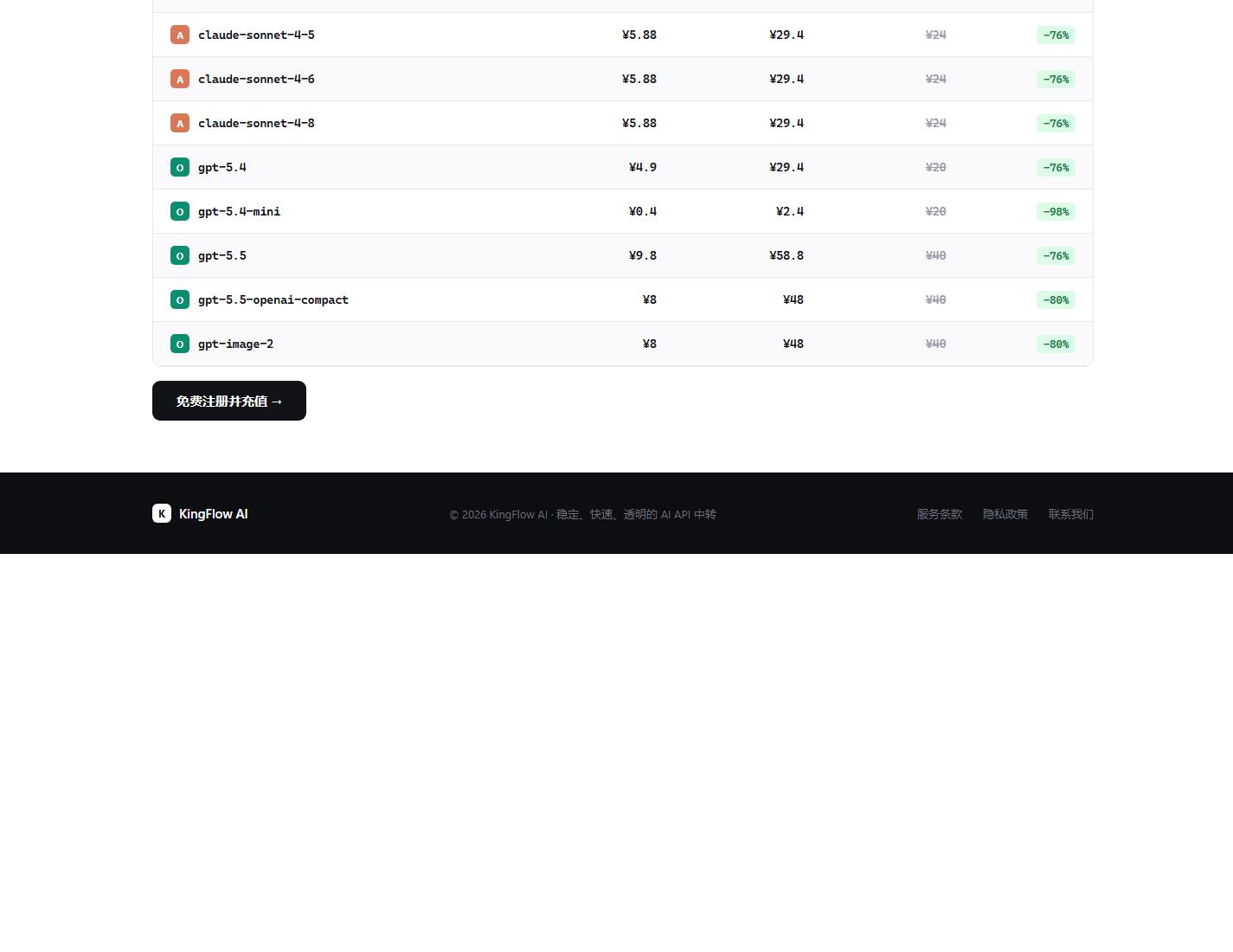Click -80% badge in gpt-image-2 row
The image size is (1233, 952).
click(1056, 344)
